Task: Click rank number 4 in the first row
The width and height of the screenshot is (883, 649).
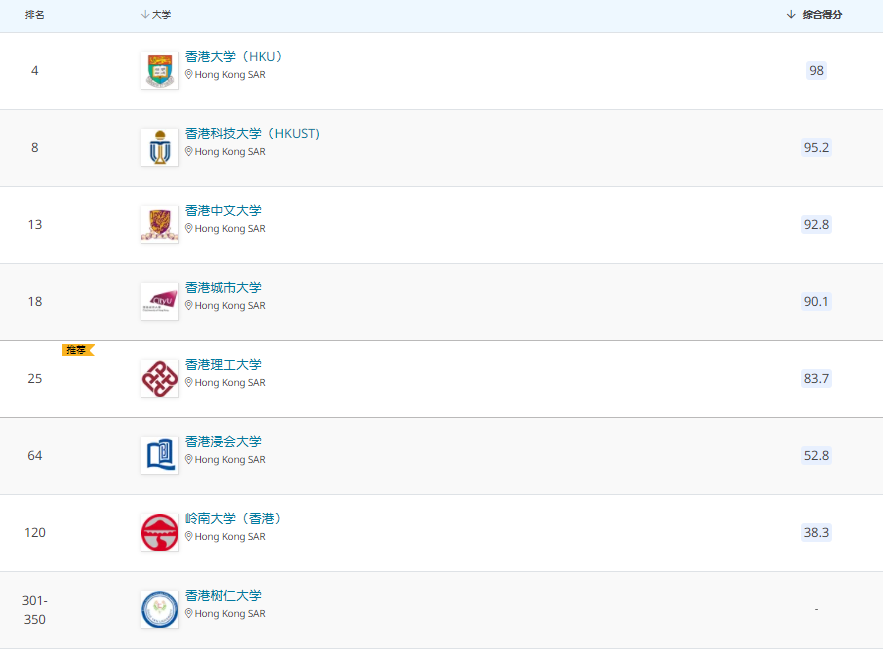Action: point(35,70)
